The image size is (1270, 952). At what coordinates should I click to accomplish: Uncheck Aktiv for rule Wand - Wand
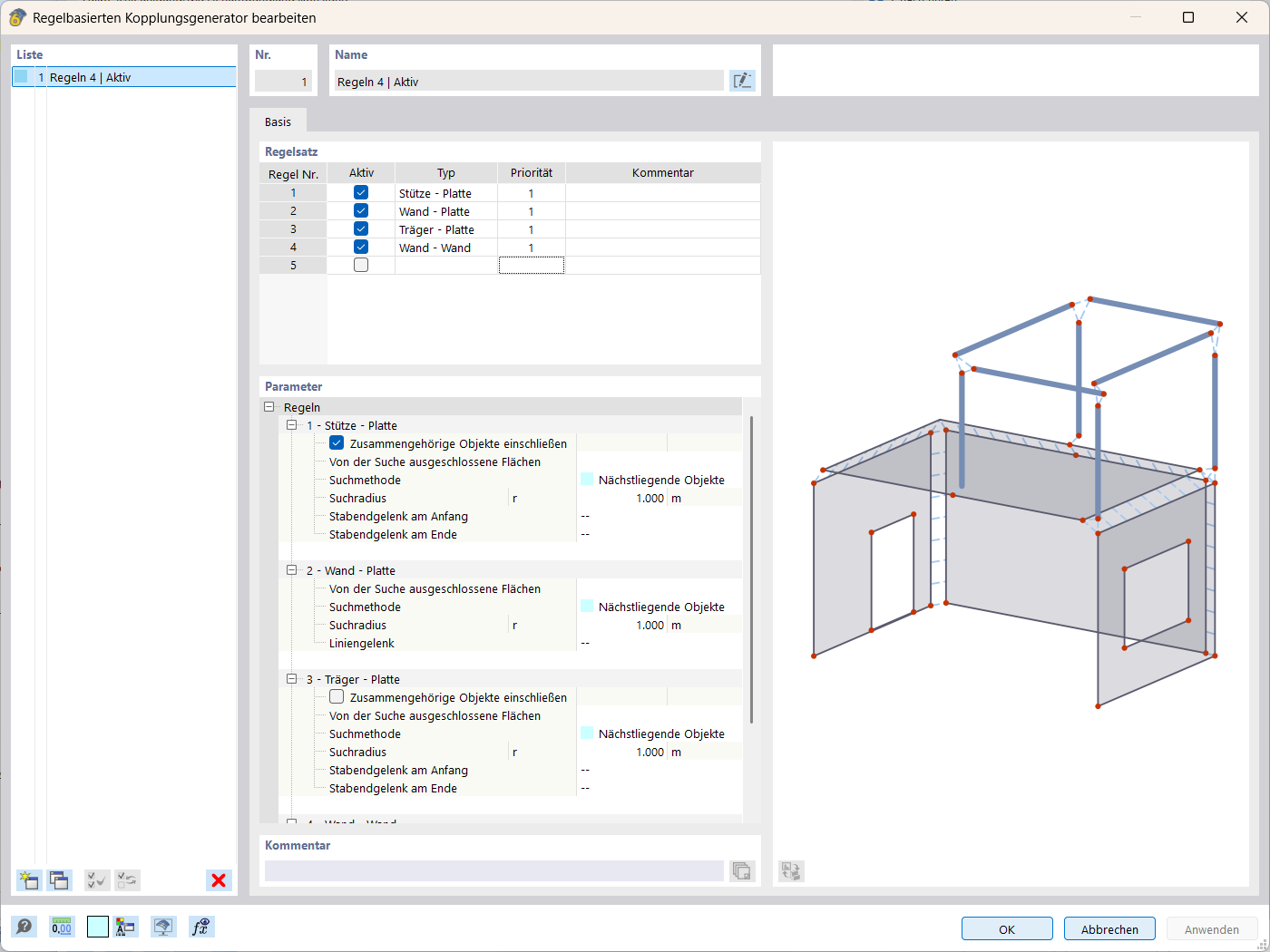pos(361,247)
